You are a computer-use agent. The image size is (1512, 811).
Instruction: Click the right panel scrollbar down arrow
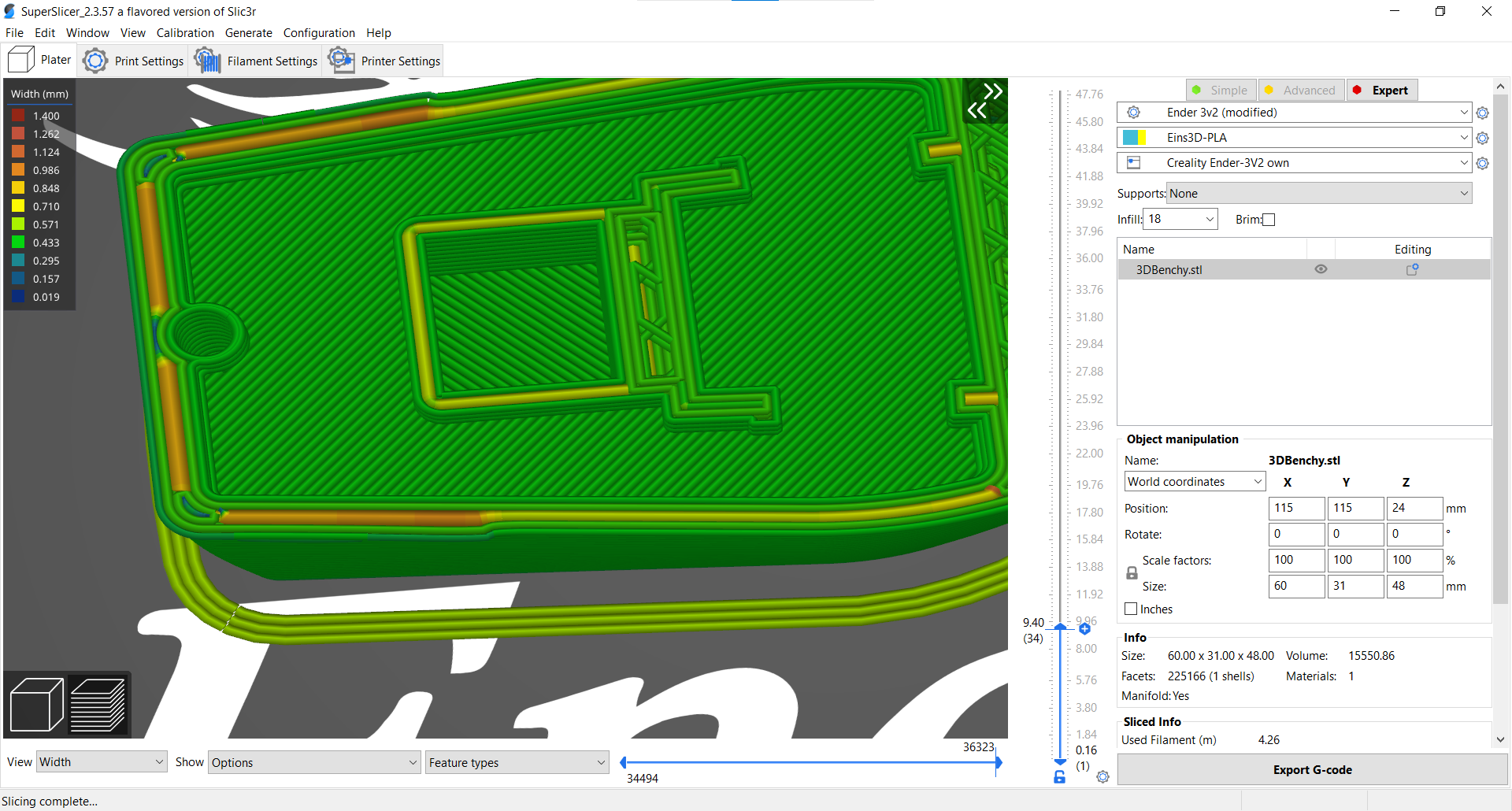pyautogui.click(x=1501, y=739)
